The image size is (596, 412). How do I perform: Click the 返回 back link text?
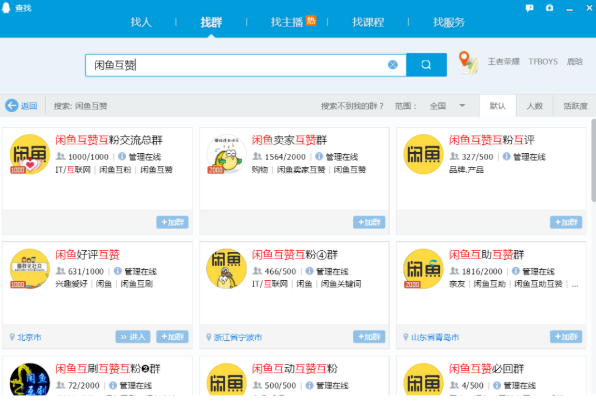pyautogui.click(x=29, y=106)
